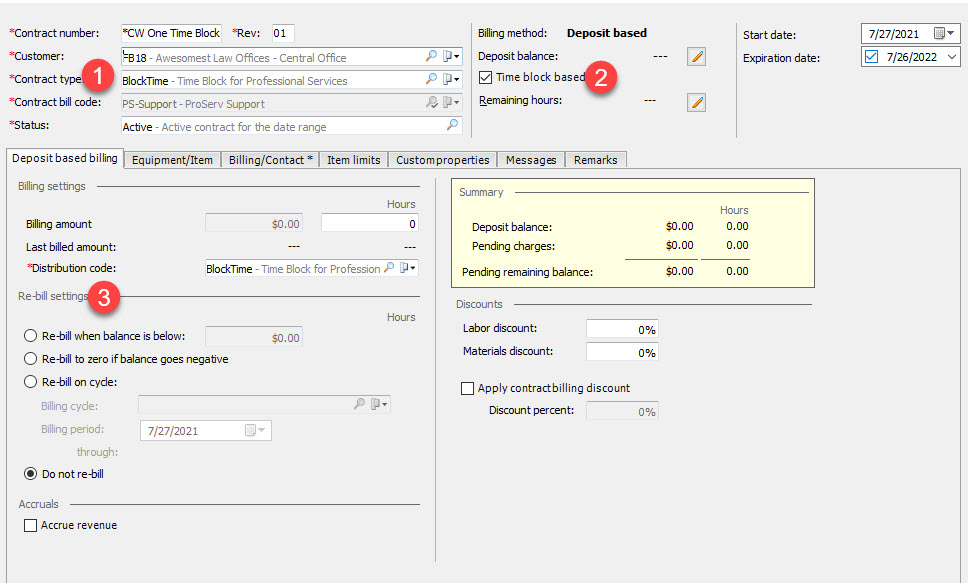The width and height of the screenshot is (968, 583).
Task: Click Billing cycle magnifier icon
Action: (x=359, y=405)
